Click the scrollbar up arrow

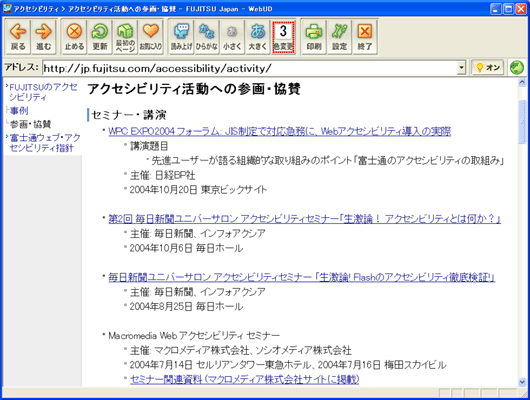click(522, 82)
